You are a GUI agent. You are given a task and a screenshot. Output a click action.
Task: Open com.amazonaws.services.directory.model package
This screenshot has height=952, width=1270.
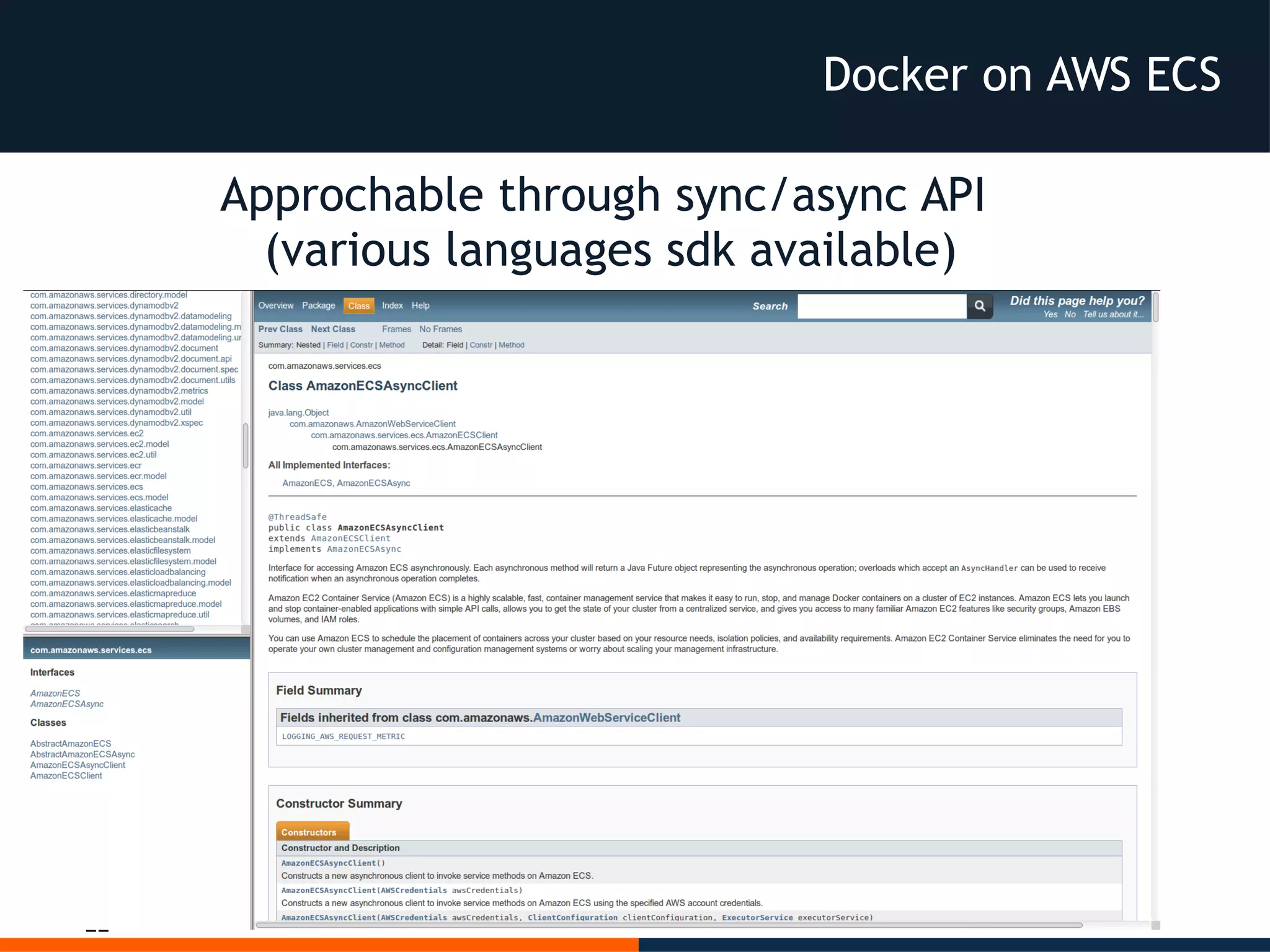(x=109, y=295)
